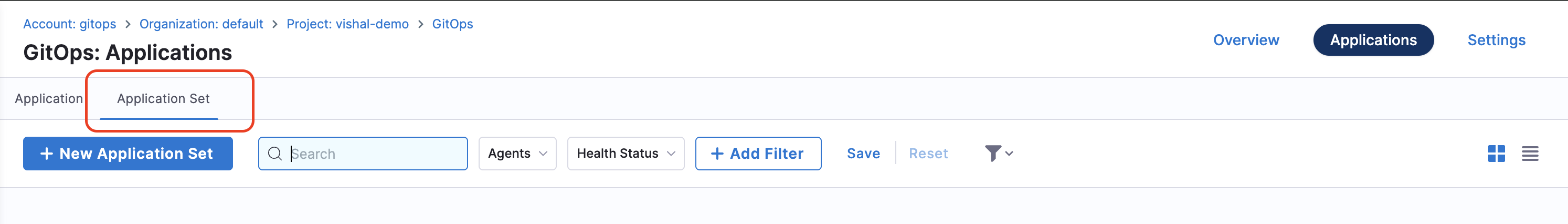This screenshot has width=1568, height=224.
Task: Reset the applied filters
Action: tap(928, 154)
